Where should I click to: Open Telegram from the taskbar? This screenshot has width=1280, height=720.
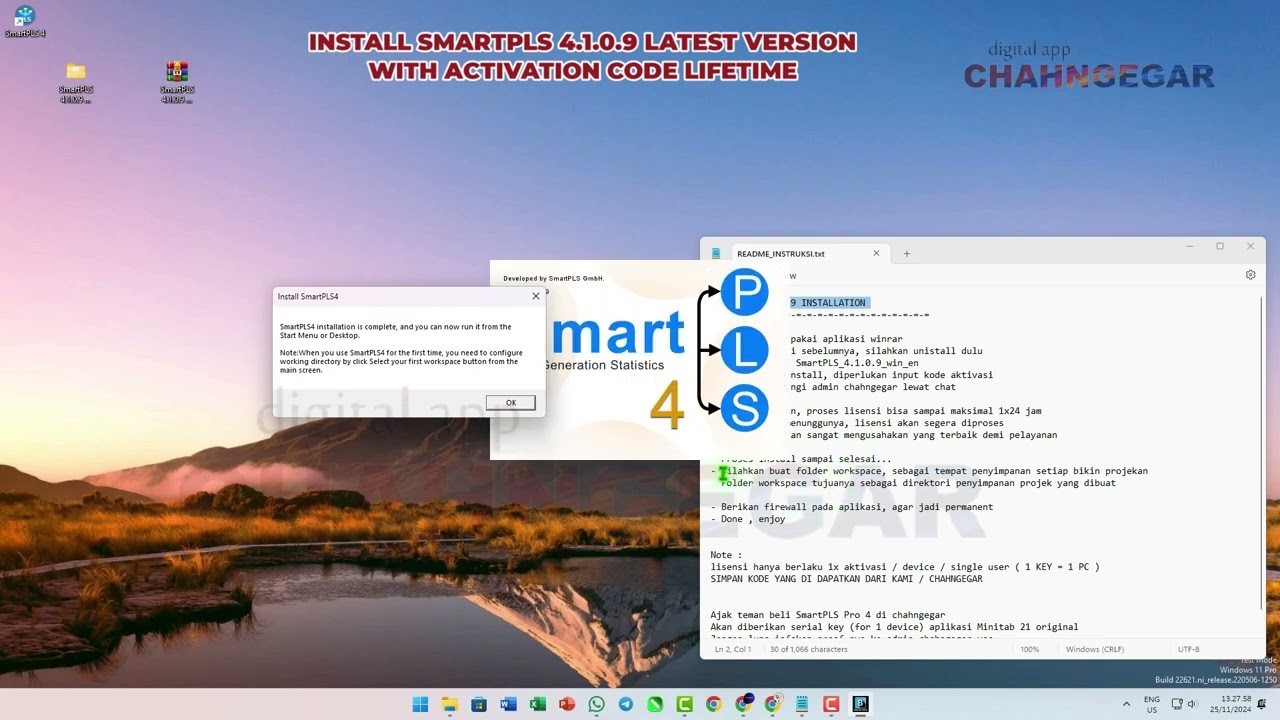(x=625, y=704)
